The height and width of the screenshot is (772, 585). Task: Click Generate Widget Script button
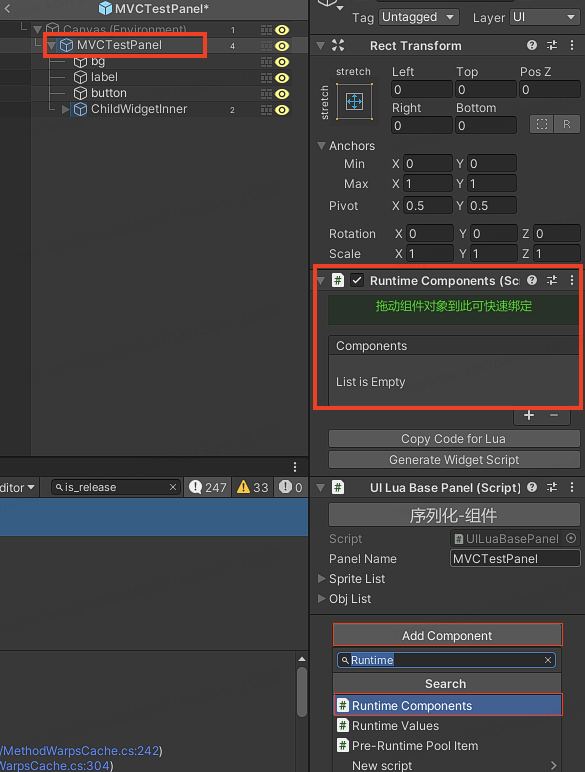[454, 460]
